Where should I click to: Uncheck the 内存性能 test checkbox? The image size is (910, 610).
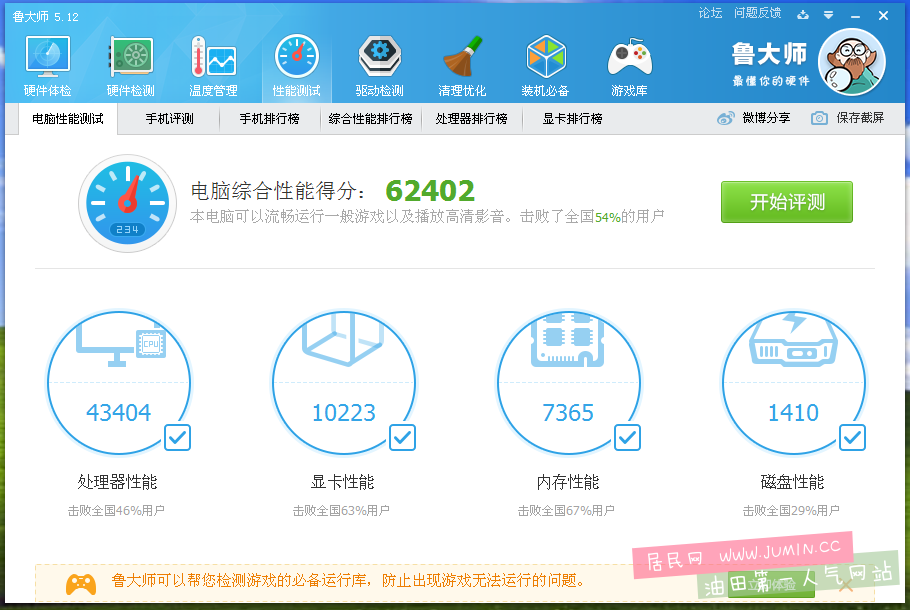click(627, 438)
